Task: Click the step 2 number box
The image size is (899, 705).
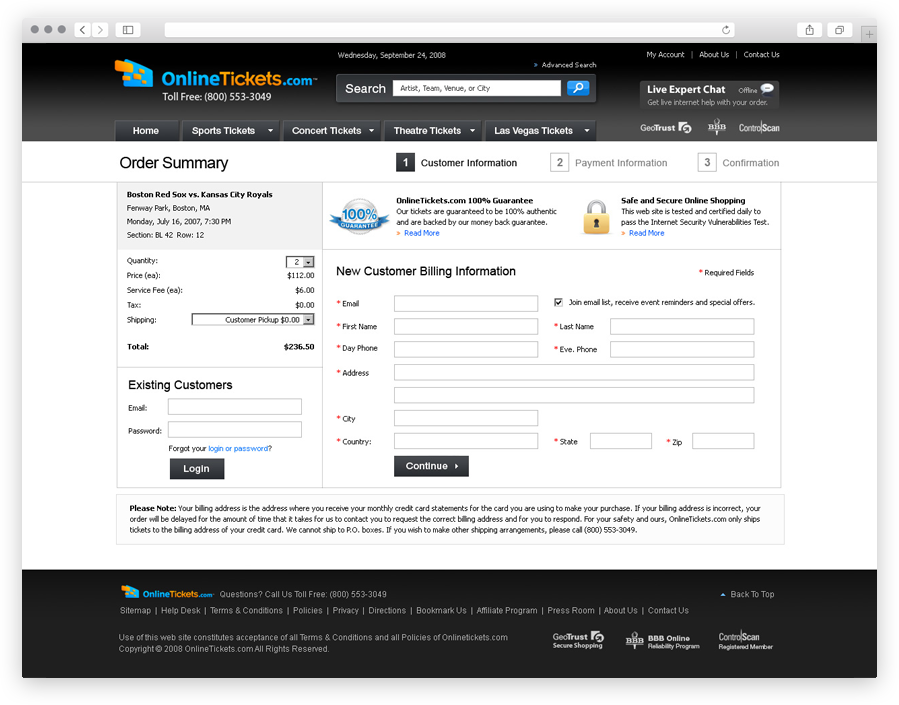Action: pos(560,162)
